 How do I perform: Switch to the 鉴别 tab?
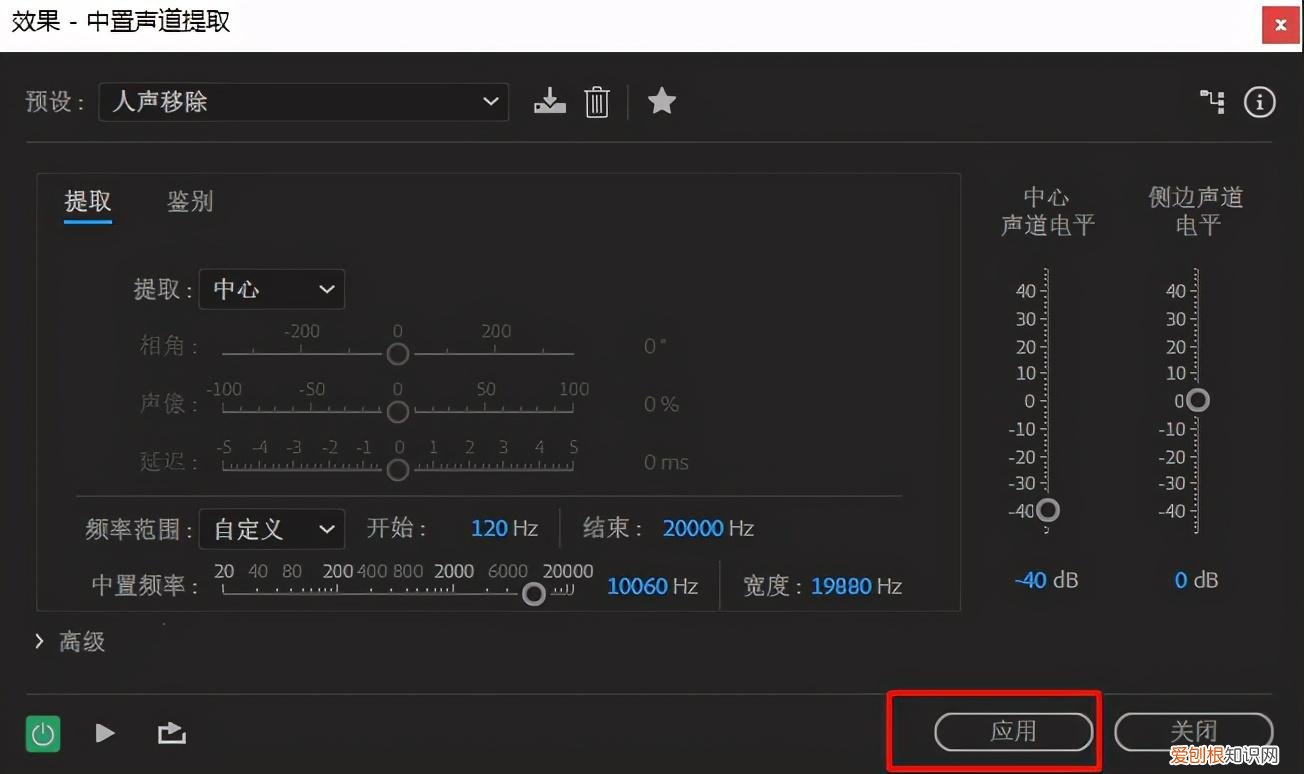189,201
